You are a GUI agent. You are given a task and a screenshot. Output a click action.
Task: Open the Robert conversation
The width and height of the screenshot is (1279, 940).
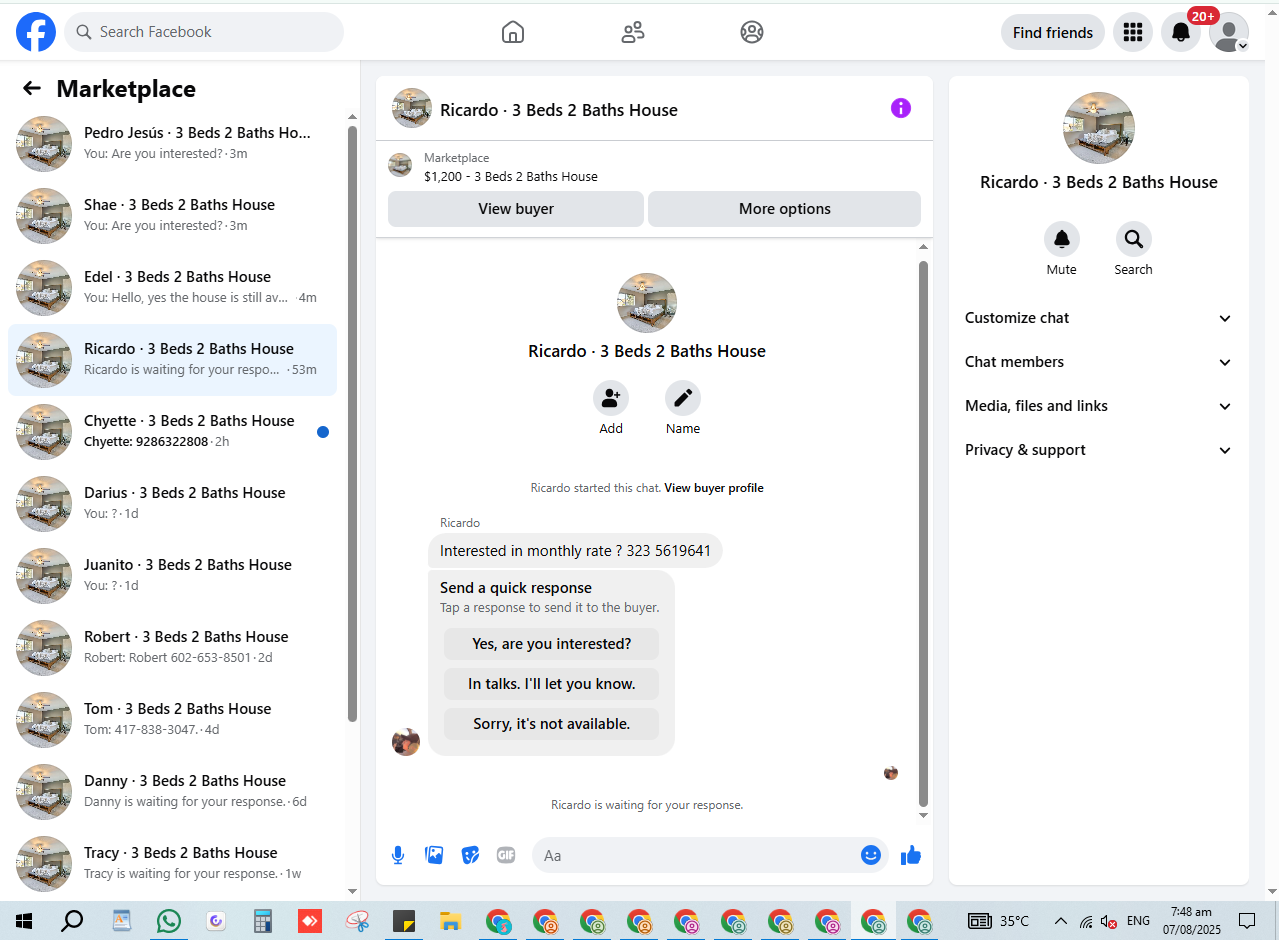tap(172, 648)
